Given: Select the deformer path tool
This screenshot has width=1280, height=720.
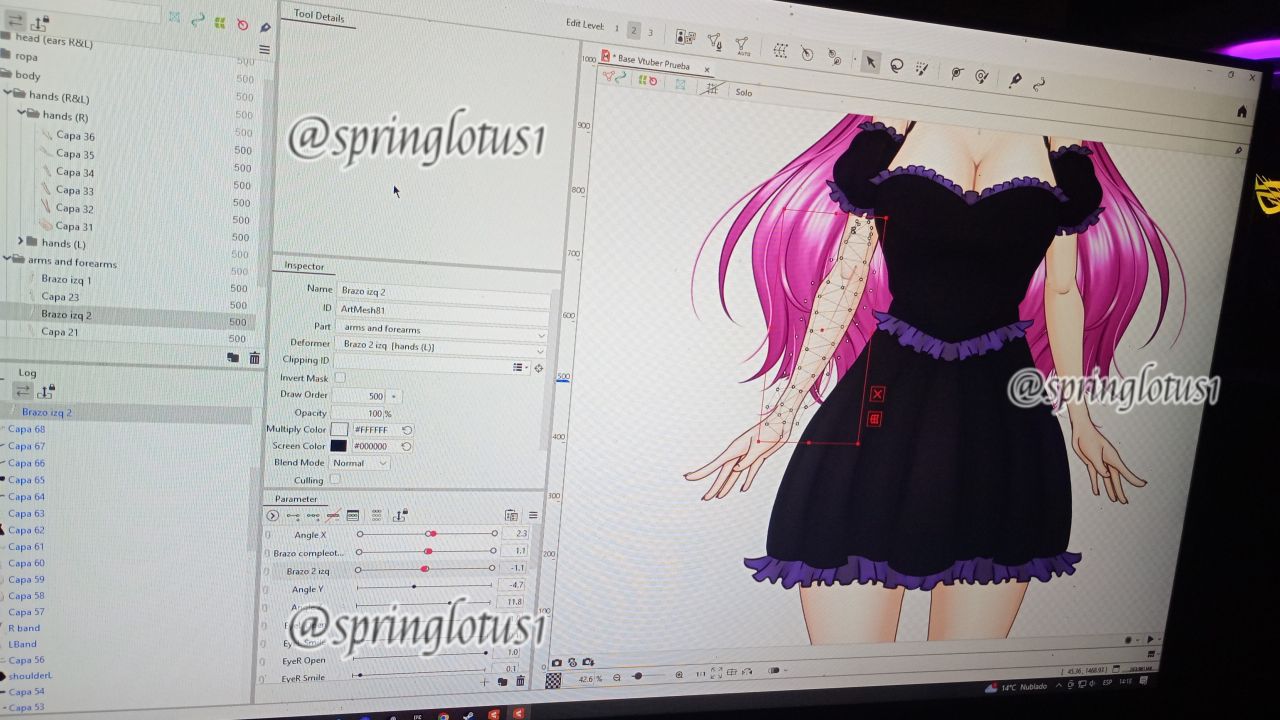Looking at the screenshot, I should pyautogui.click(x=834, y=58).
